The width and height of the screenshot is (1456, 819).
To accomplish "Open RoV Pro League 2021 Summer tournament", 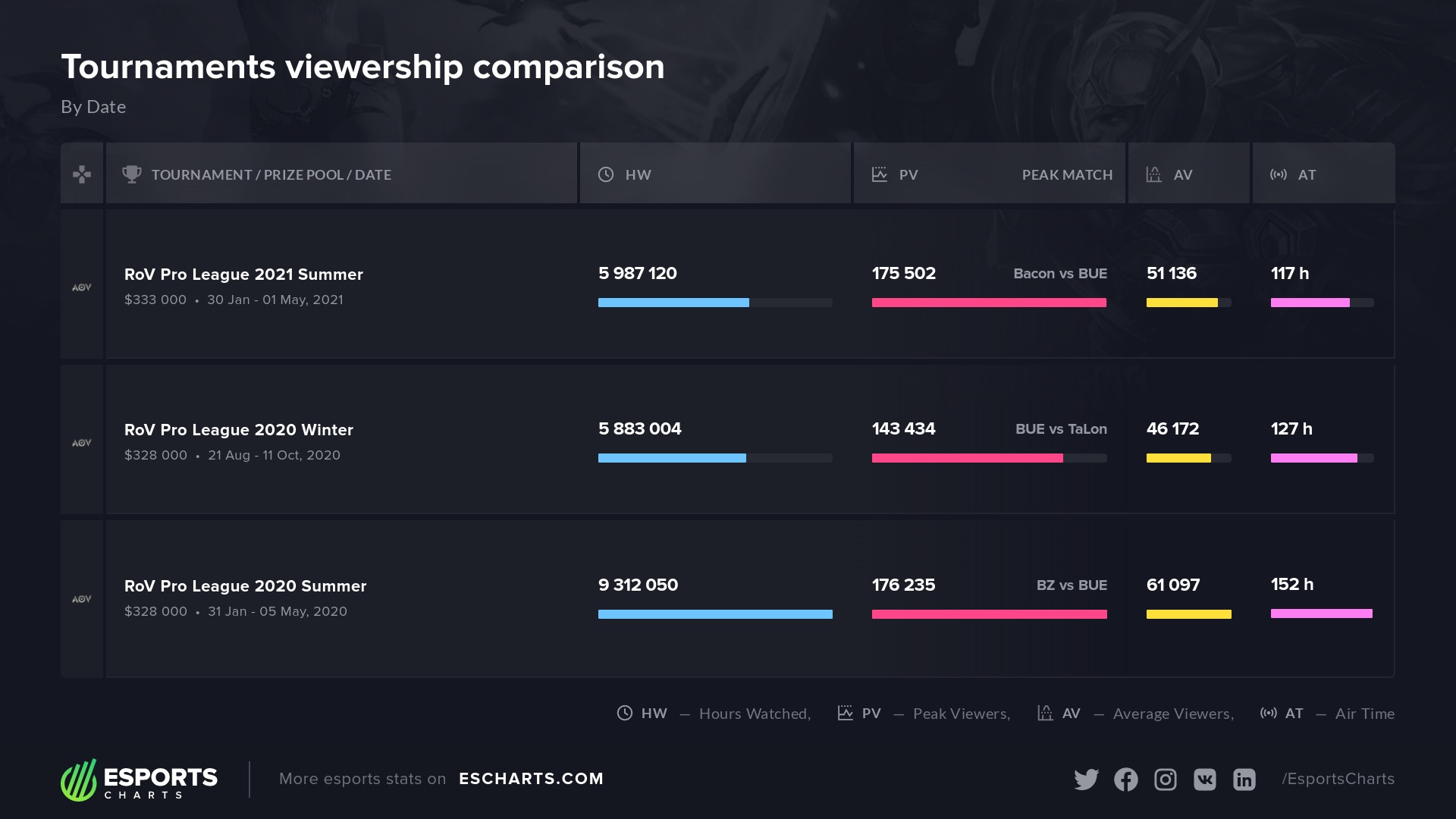I will click(243, 275).
